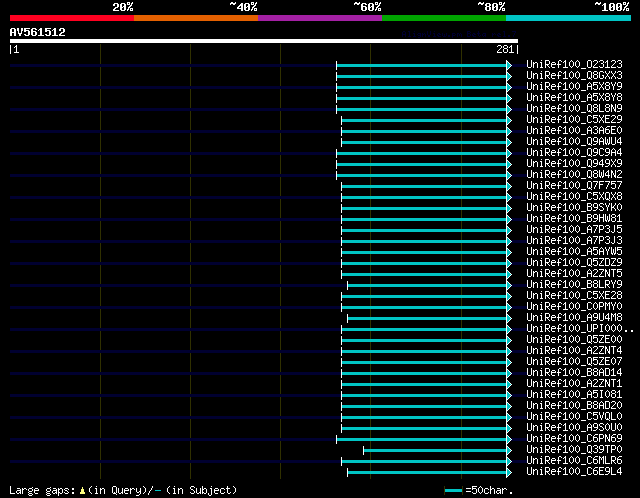Click UniRef100_Q9C9A4 label
The image size is (640, 498).
pyautogui.click(x=574, y=153)
